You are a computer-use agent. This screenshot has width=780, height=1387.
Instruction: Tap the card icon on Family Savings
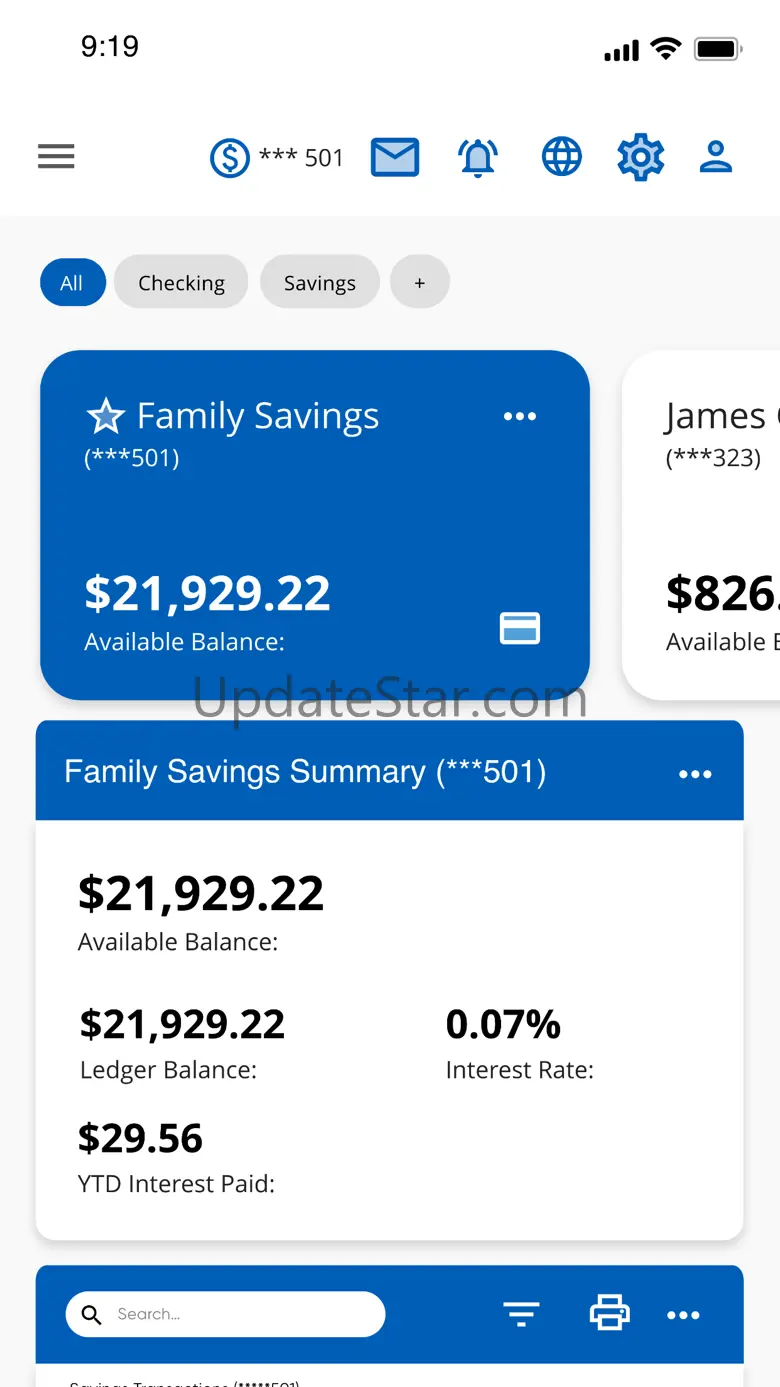pos(520,628)
